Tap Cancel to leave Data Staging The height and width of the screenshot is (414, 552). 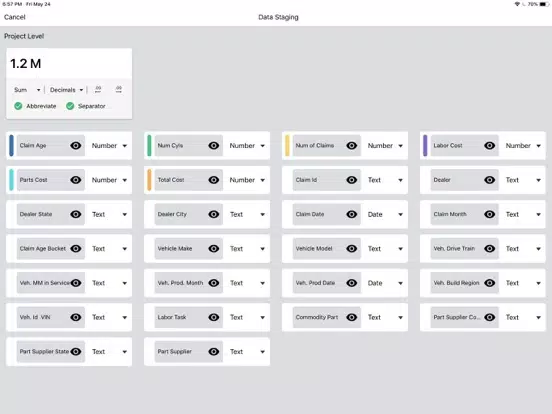(14, 17)
